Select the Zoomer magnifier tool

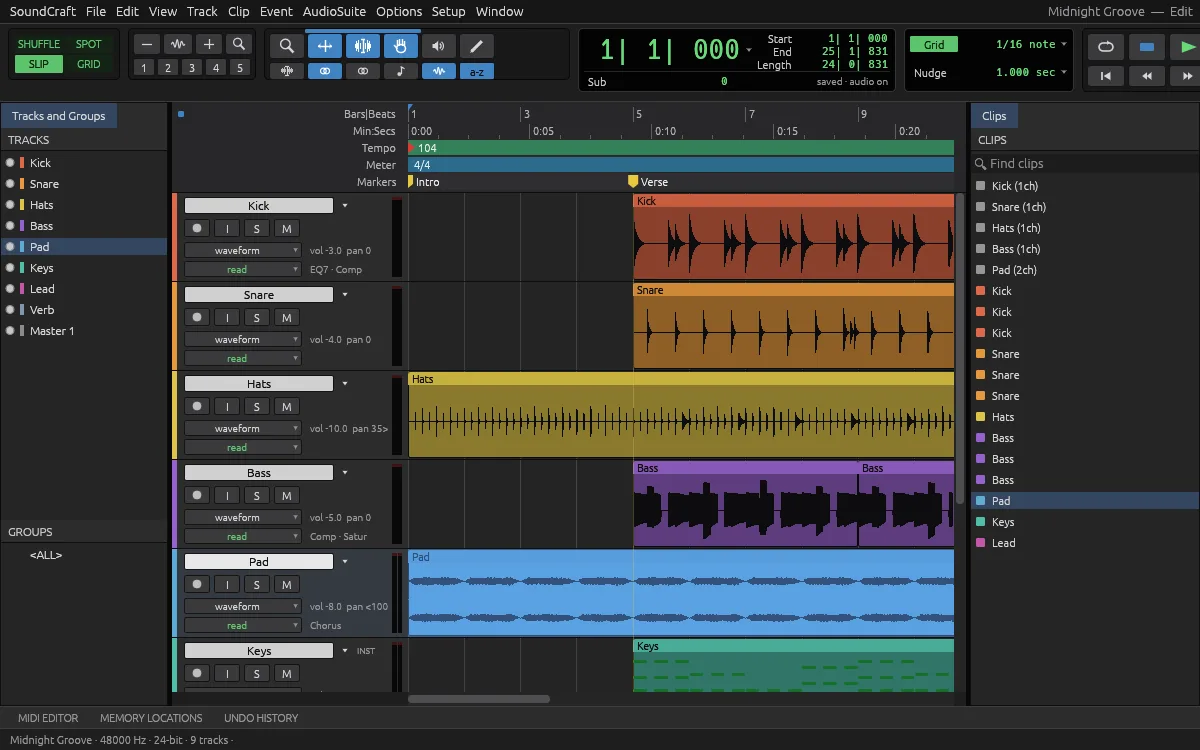pos(287,46)
